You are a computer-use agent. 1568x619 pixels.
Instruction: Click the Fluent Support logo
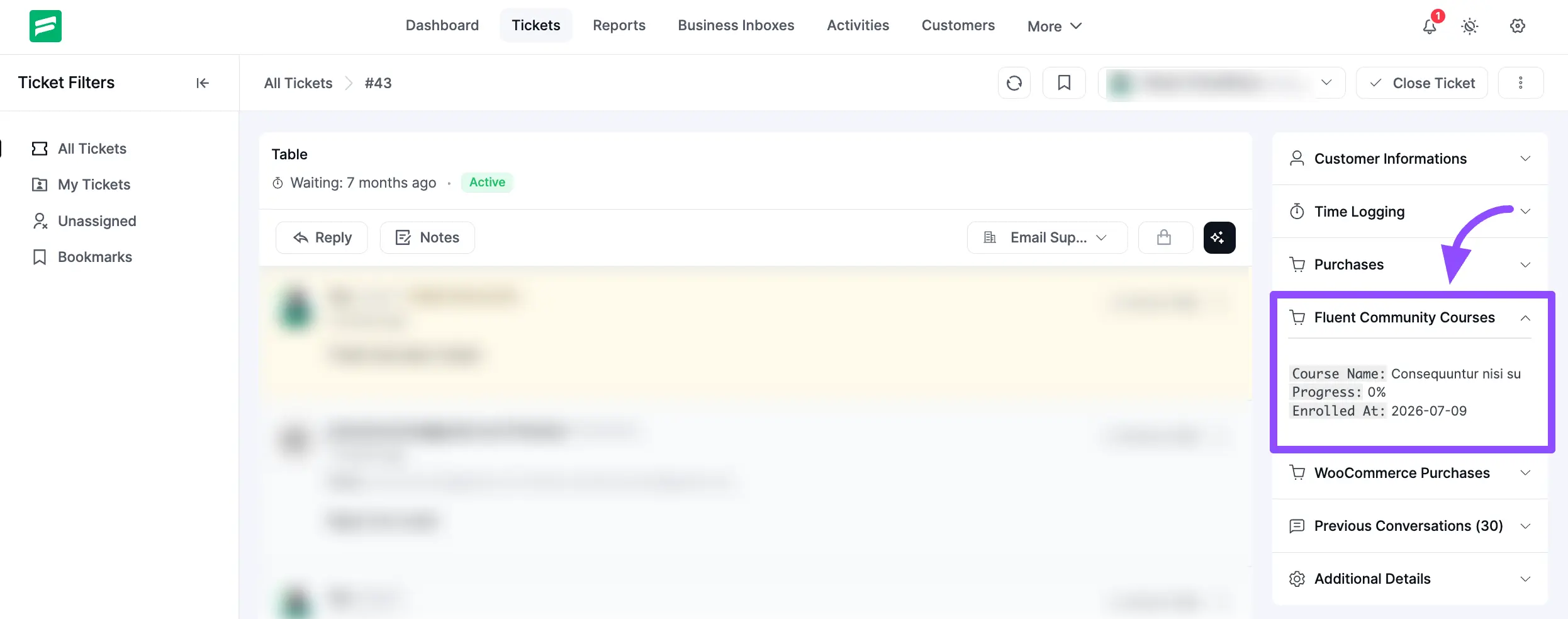pos(45,26)
